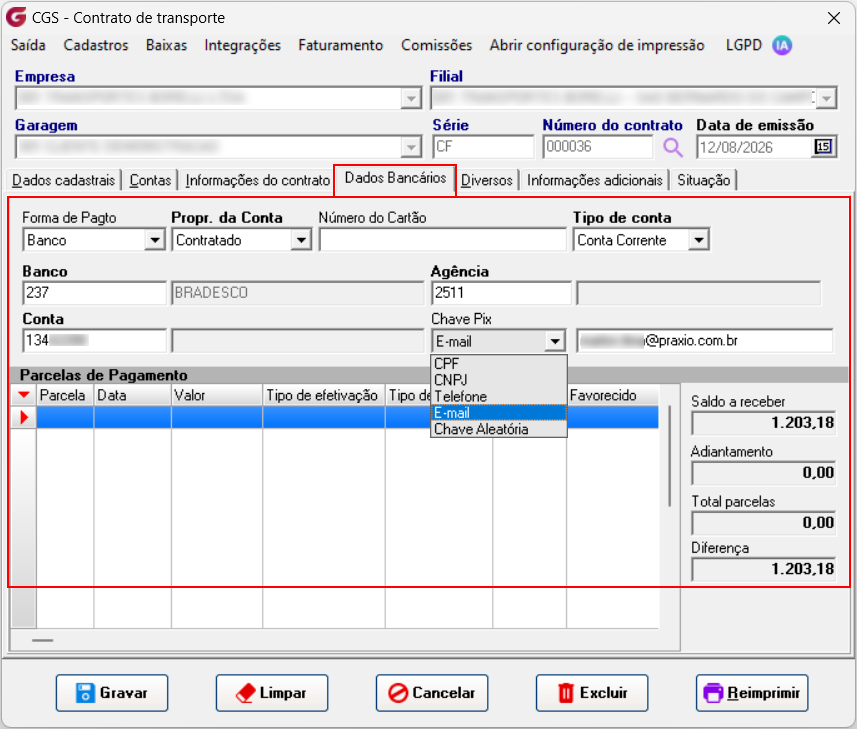Click the Excluir delete button
Image resolution: width=857 pixels, height=729 pixels.
click(592, 693)
